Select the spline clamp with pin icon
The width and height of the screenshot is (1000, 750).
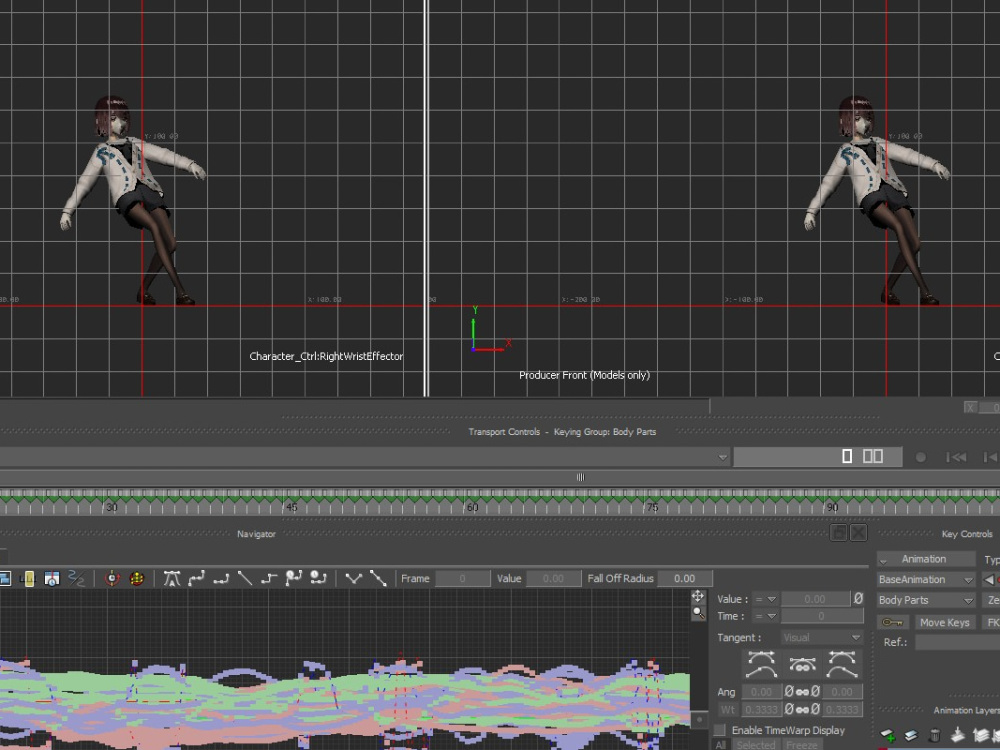[x=293, y=578]
